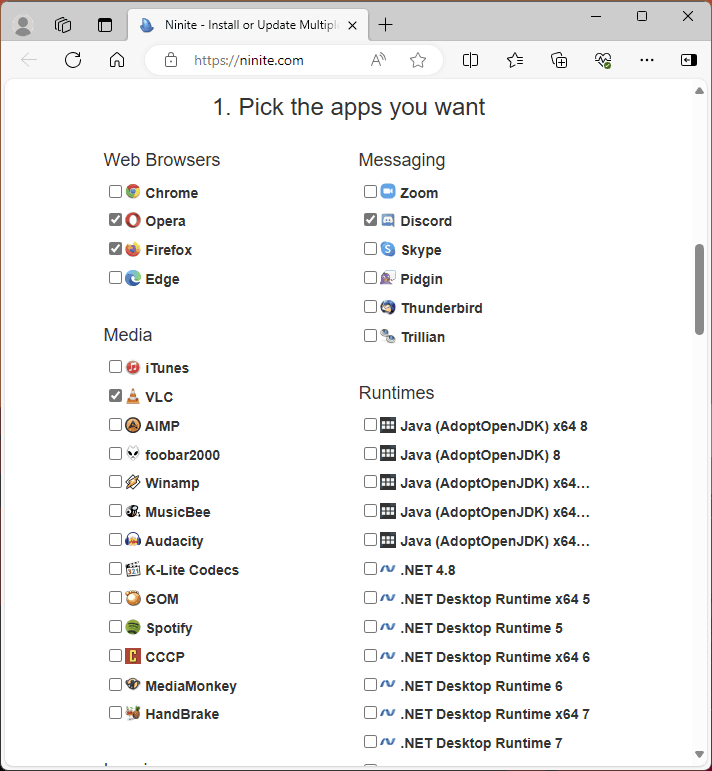Click the vertical page scrollbar thumb
Viewport: 712px width, 771px height.
pos(699,289)
